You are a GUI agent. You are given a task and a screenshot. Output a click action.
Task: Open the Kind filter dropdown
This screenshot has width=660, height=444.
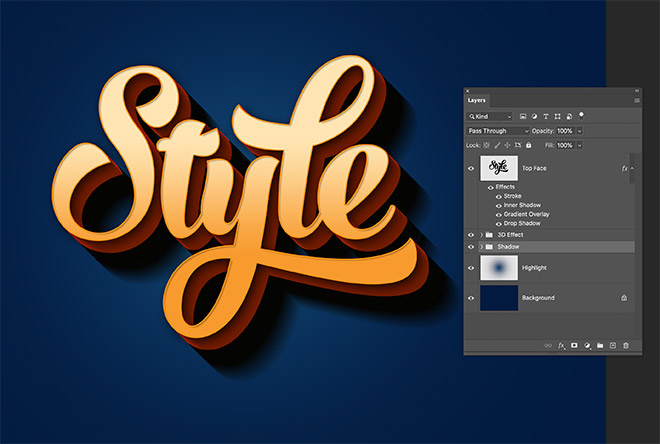488,116
